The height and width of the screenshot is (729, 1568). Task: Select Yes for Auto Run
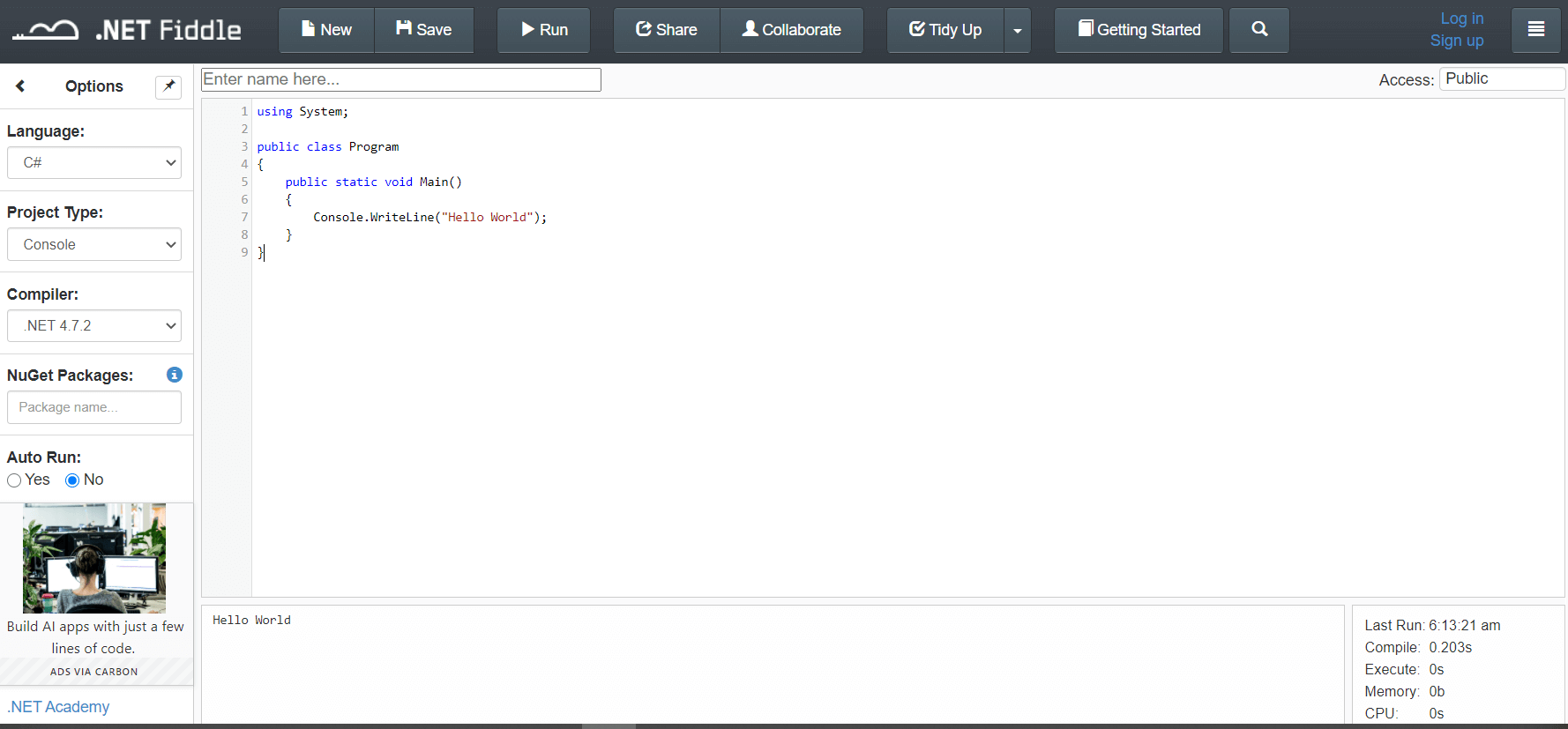pyautogui.click(x=14, y=480)
